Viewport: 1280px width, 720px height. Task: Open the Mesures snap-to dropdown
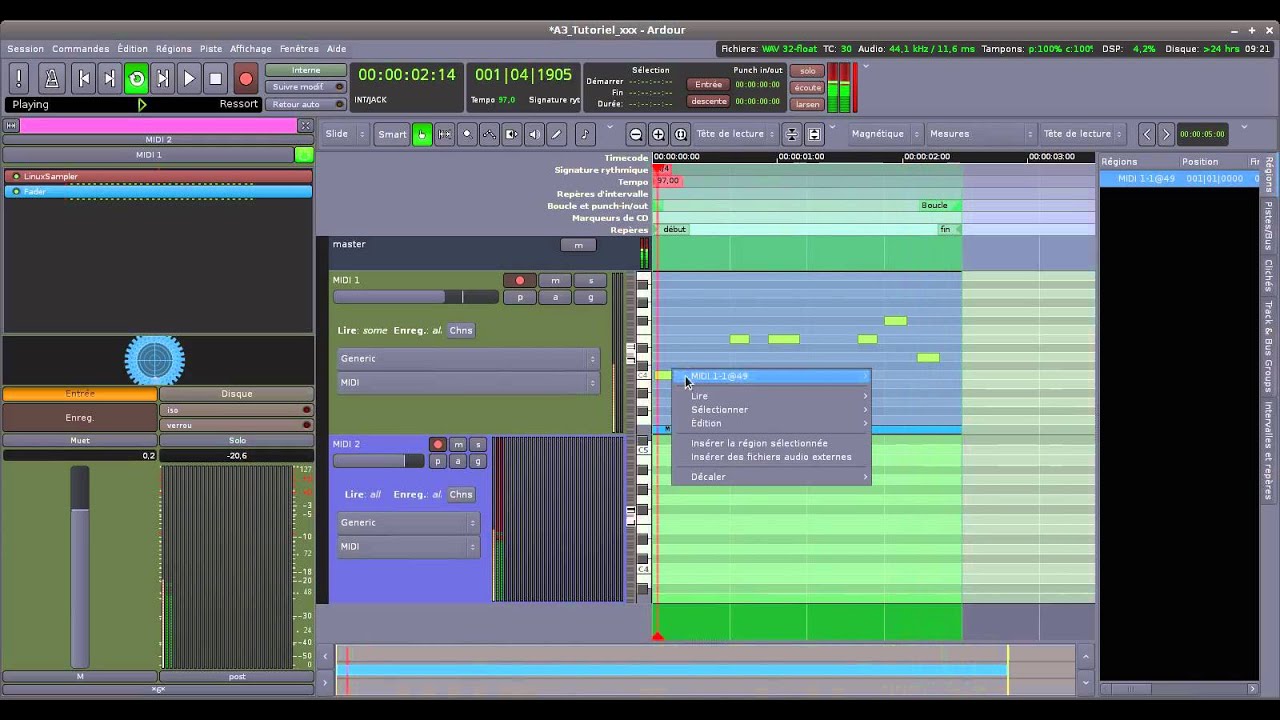click(981, 134)
